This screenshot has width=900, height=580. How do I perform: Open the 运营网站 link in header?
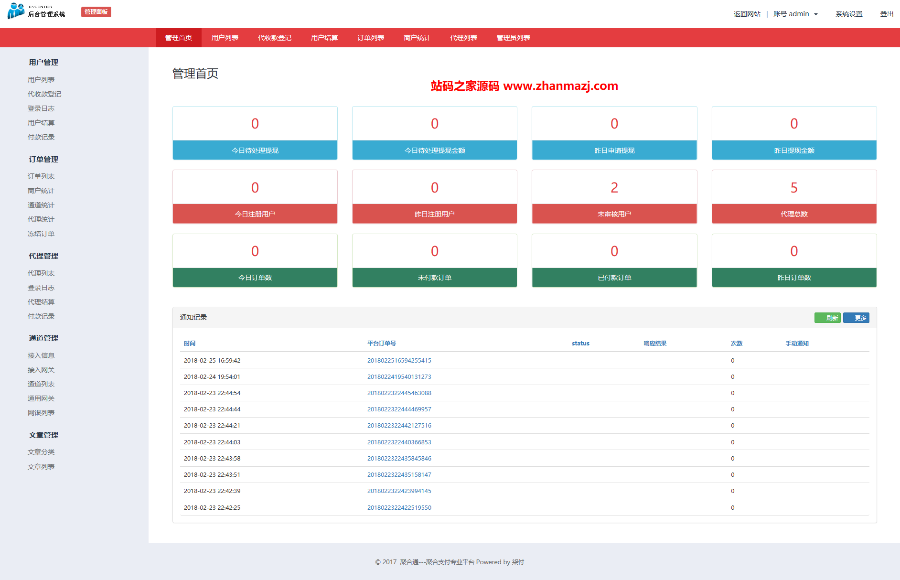[x=748, y=13]
